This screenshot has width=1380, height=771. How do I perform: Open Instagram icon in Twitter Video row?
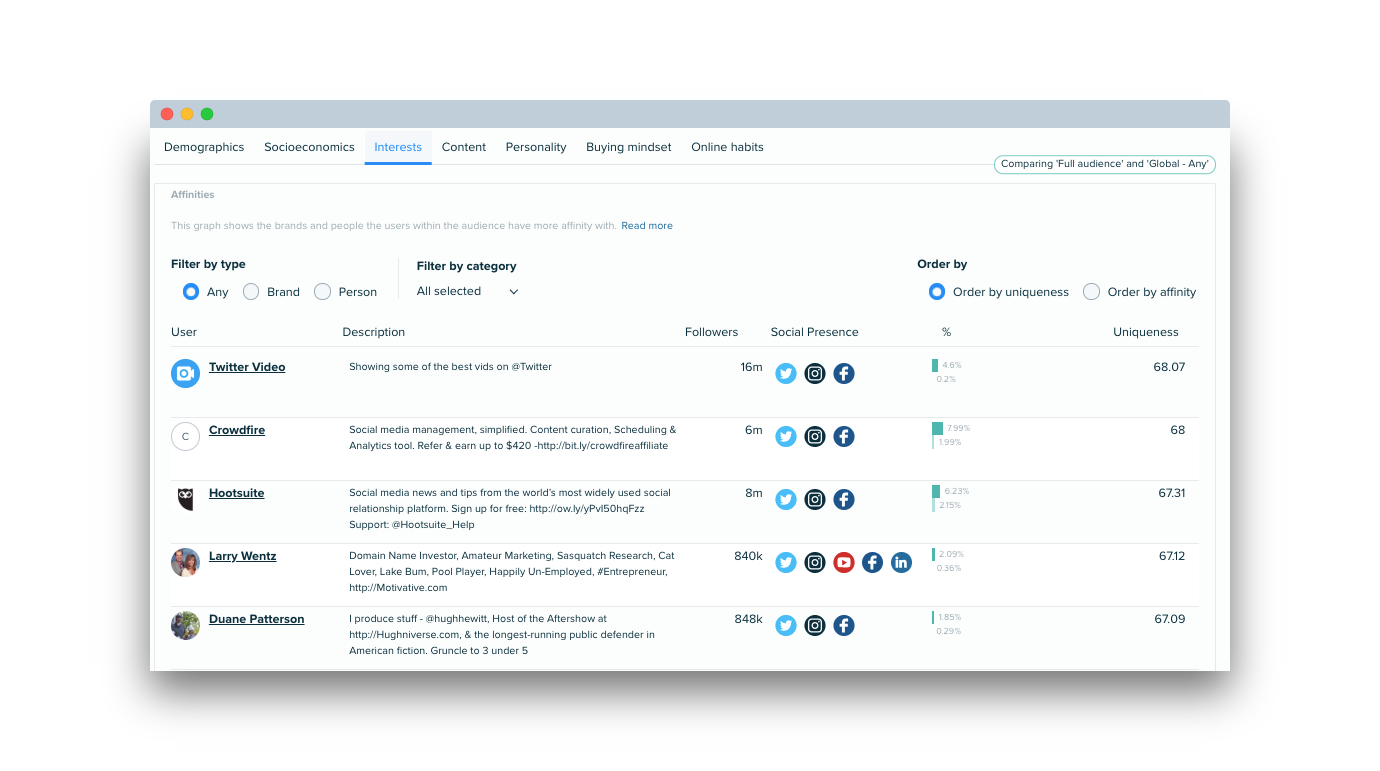coord(815,374)
